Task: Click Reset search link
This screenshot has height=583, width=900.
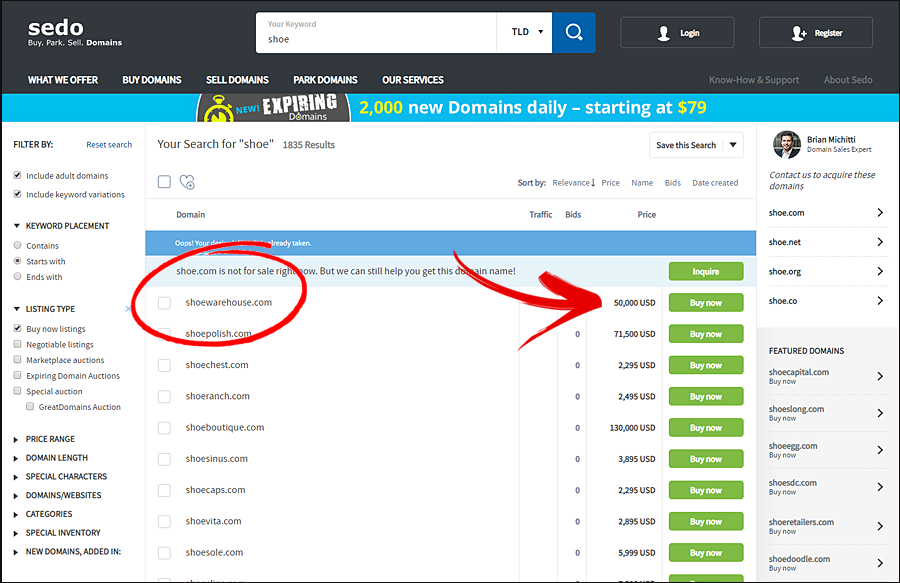Action: pyautogui.click(x=109, y=145)
